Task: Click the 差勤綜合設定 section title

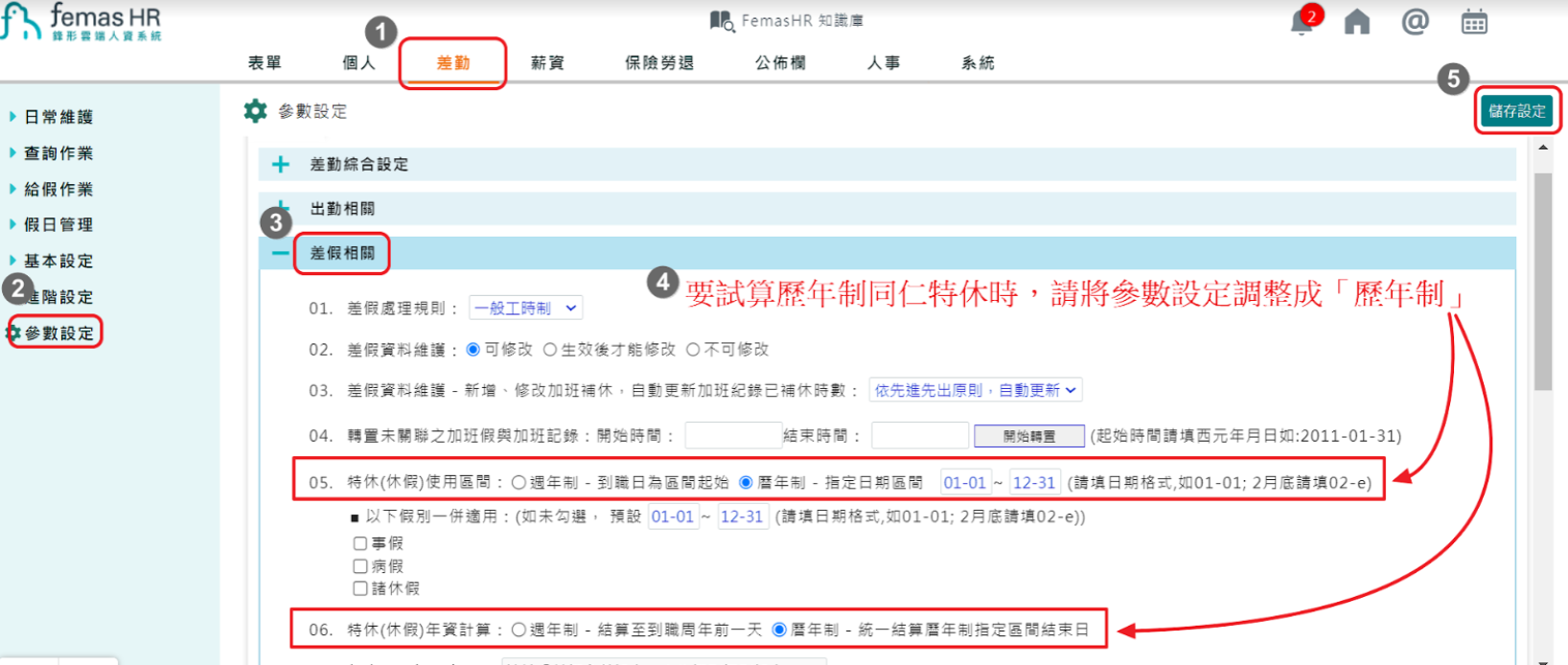Action: point(358,165)
